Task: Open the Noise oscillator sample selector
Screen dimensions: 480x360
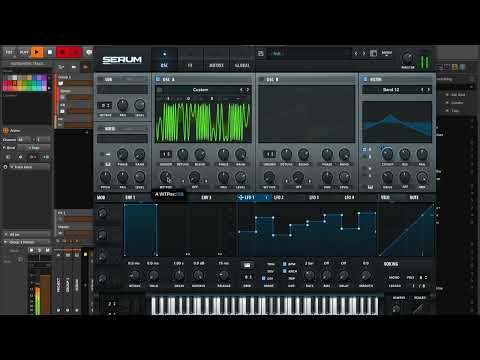Action: pos(122,138)
